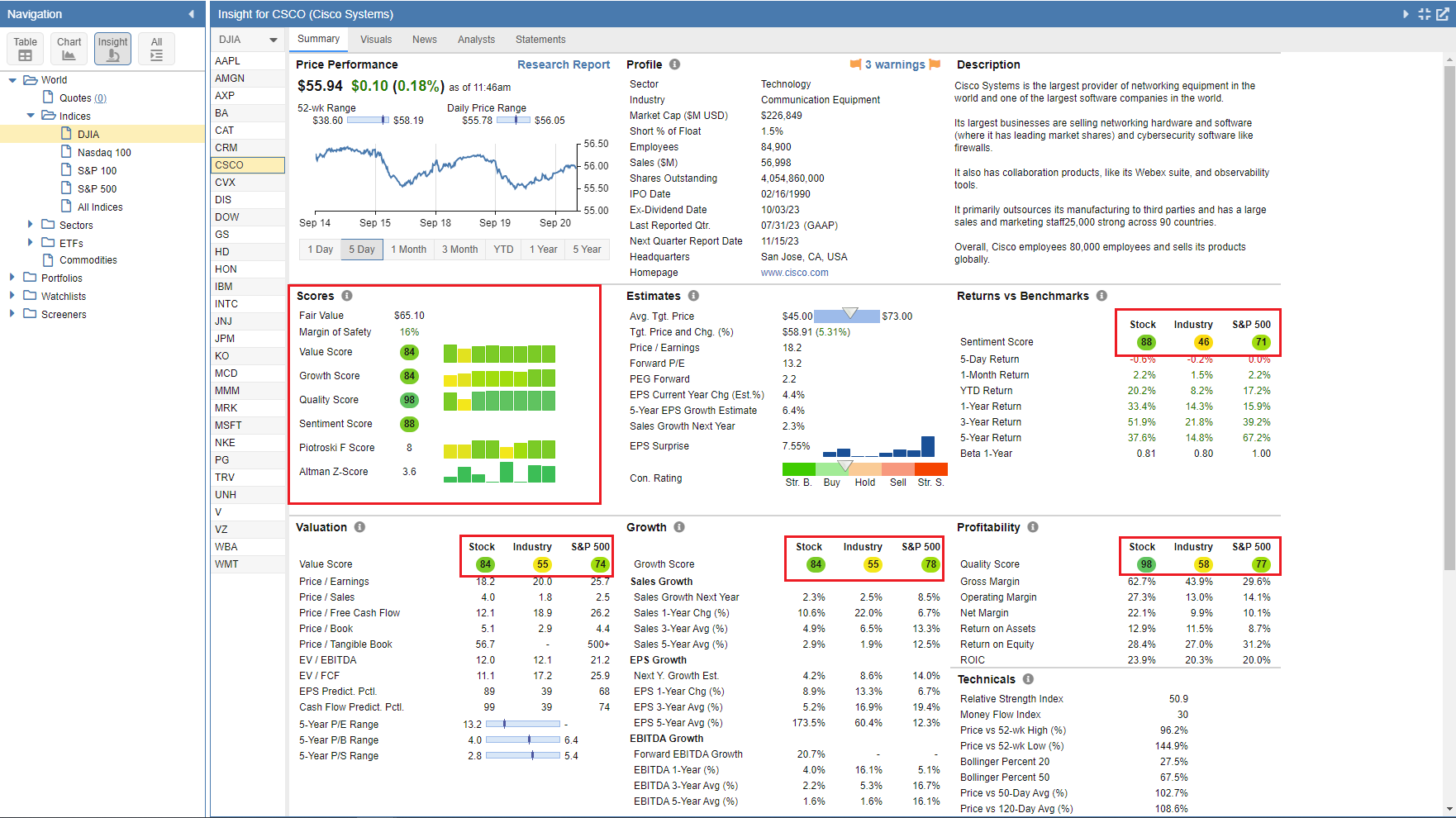Viewport: 1456px width, 818px height.
Task: Select the 1 Day chart range
Action: point(320,250)
